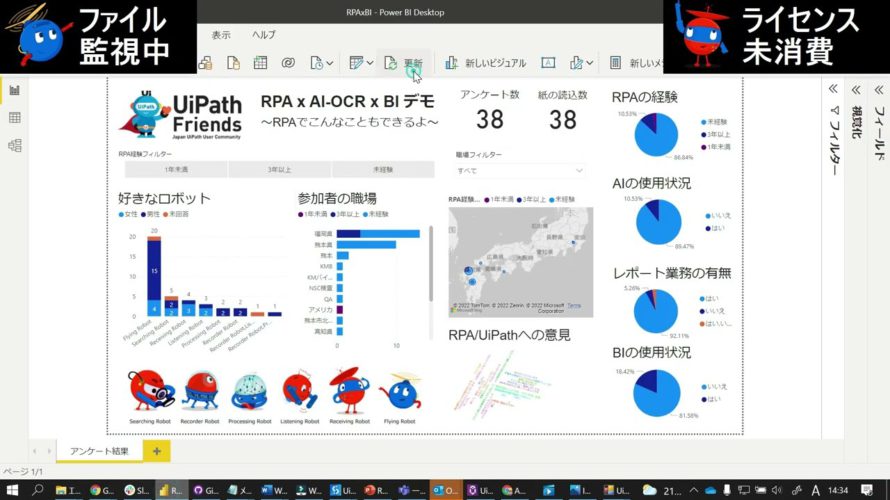This screenshot has width=890, height=500.
Task: Click the Terms link on map
Action: tap(574, 305)
